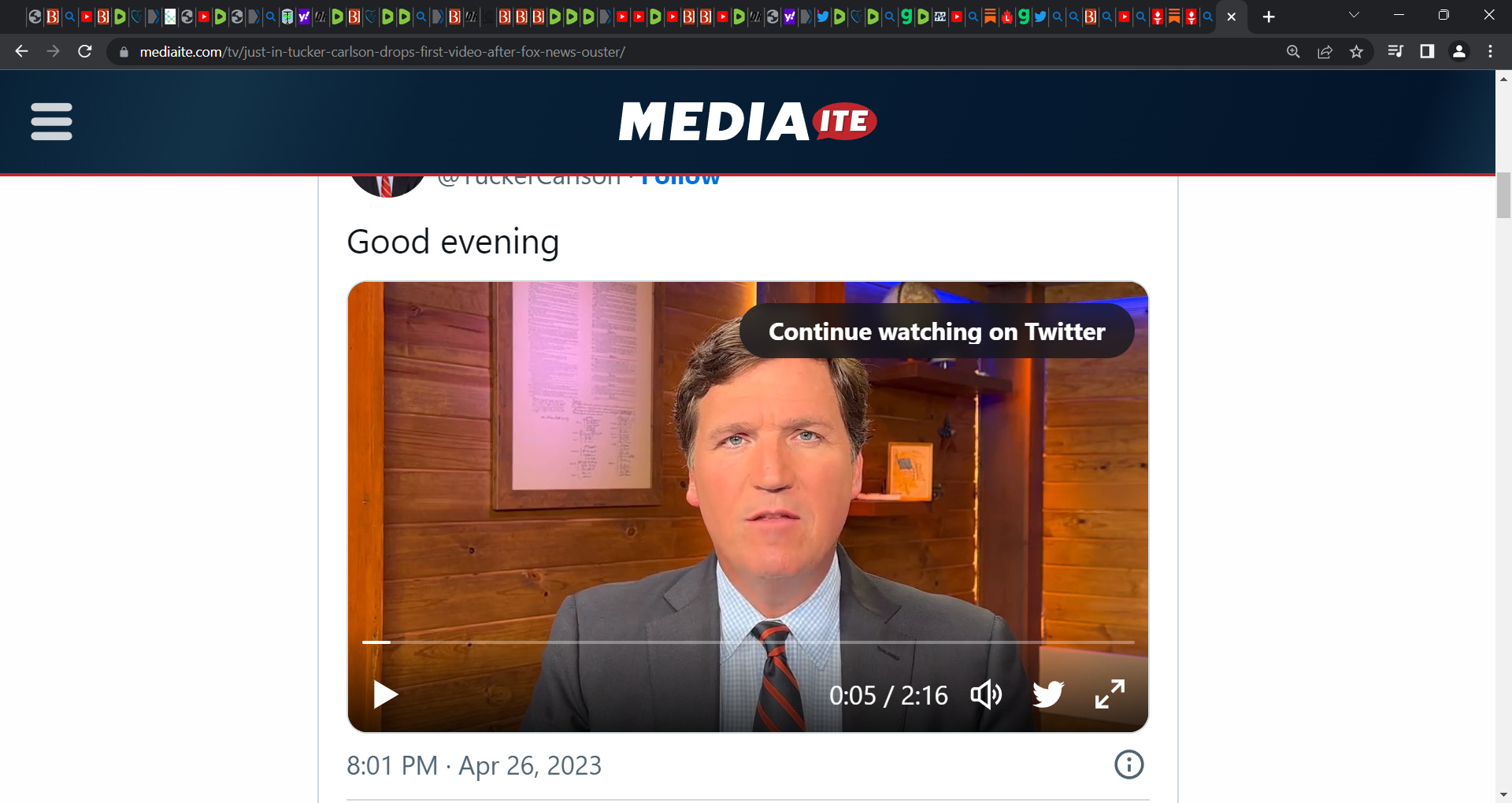Go forward in browser history
The height and width of the screenshot is (803, 1512).
click(x=53, y=51)
